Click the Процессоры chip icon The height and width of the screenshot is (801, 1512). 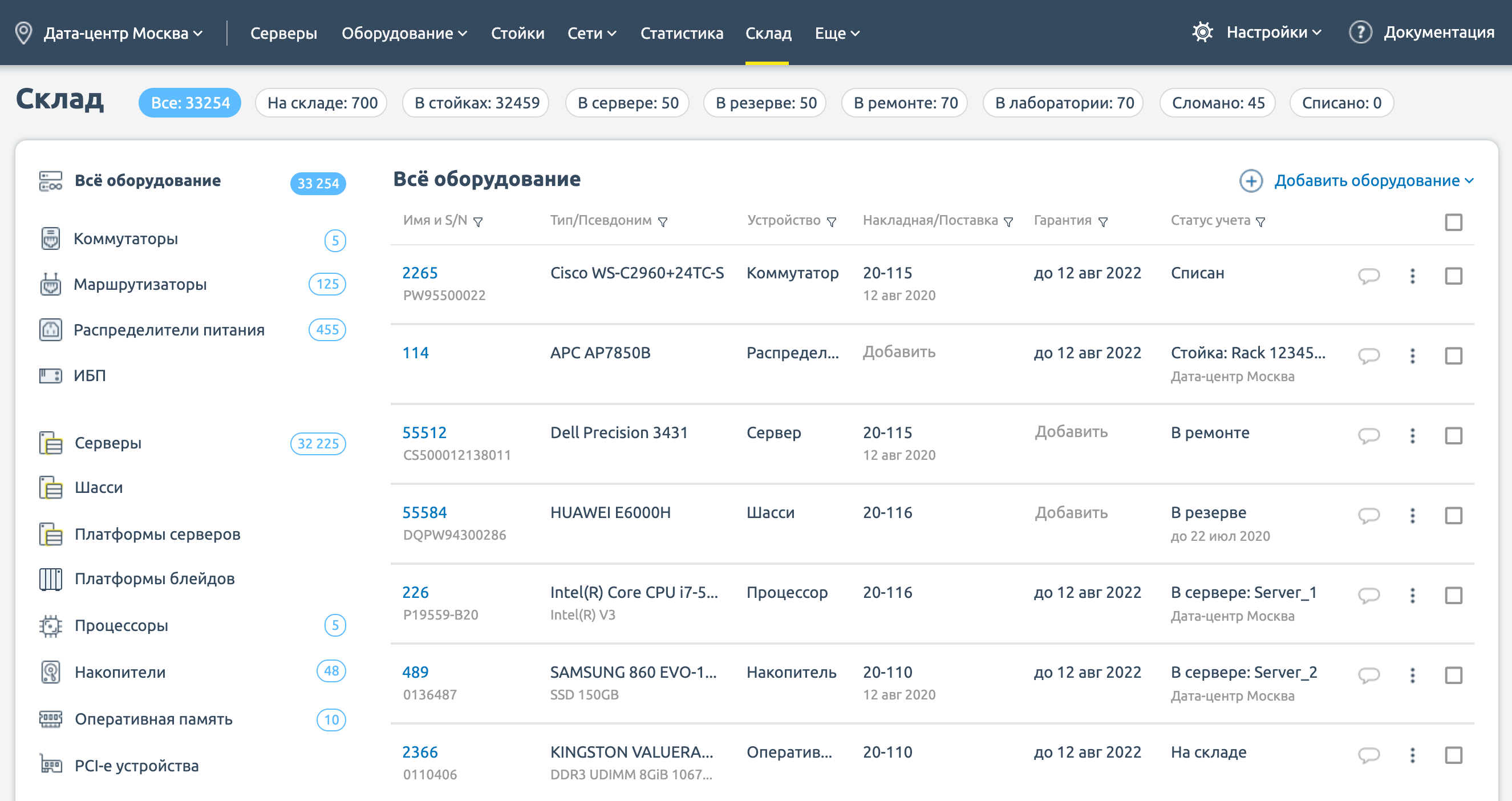[51, 626]
